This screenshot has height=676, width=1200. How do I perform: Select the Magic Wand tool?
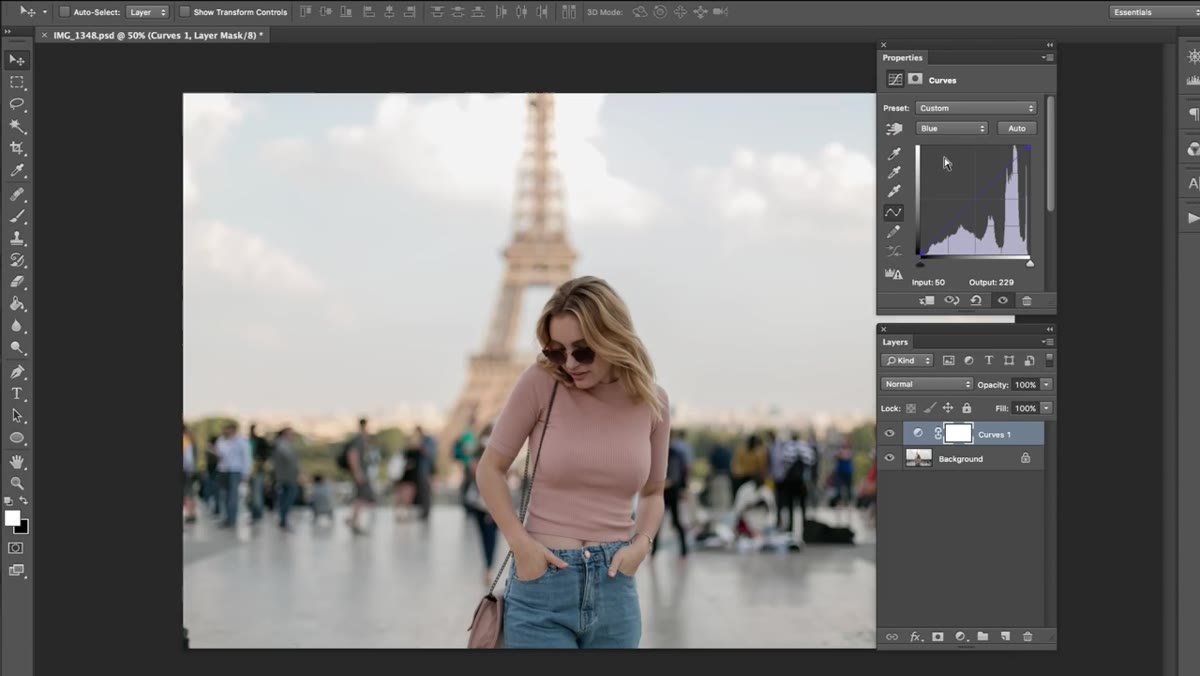[17, 126]
